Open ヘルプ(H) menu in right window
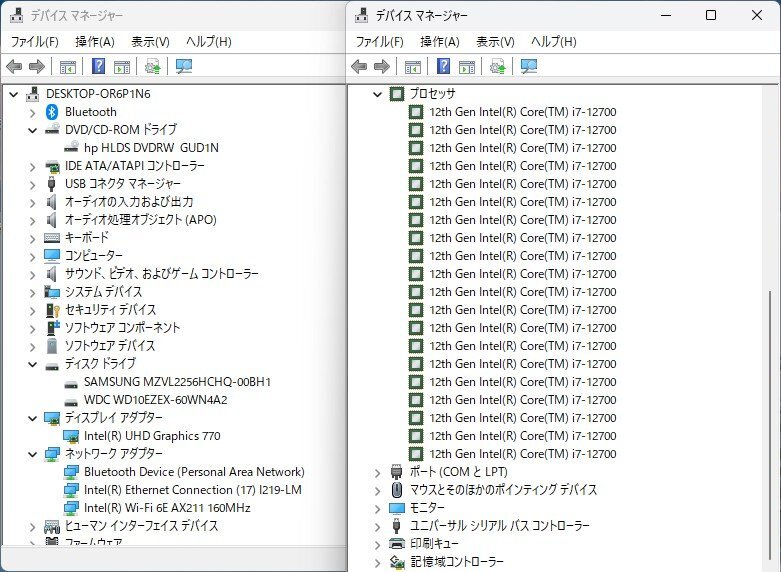This screenshot has height=572, width=781. click(x=553, y=41)
